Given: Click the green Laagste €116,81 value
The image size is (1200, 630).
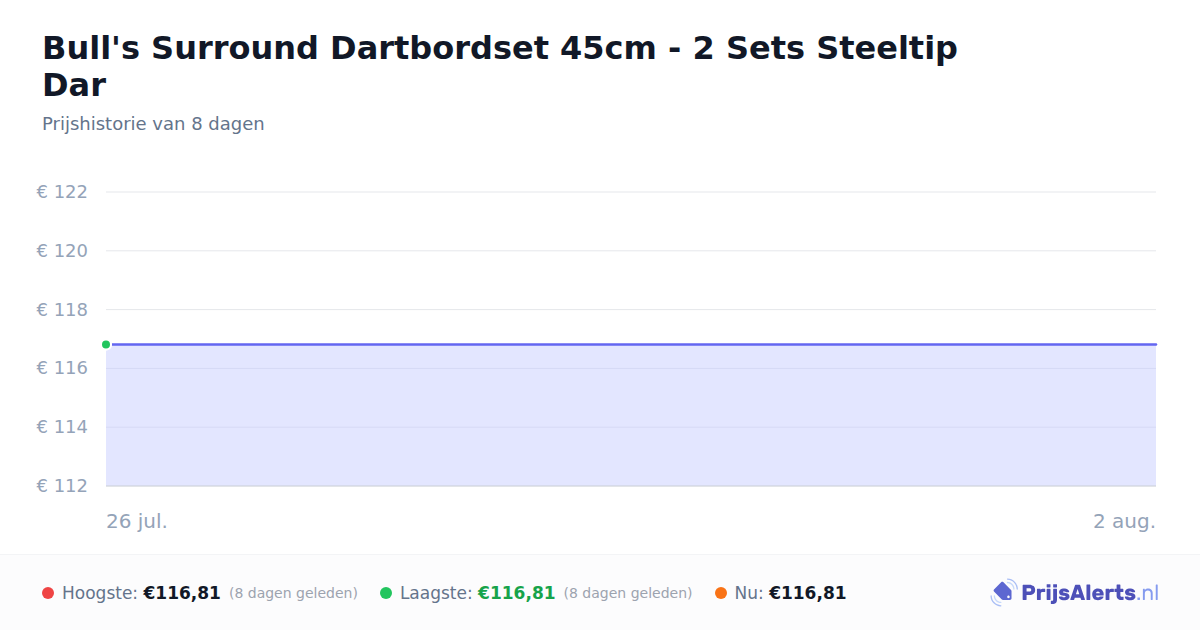Looking at the screenshot, I should coord(516,593).
